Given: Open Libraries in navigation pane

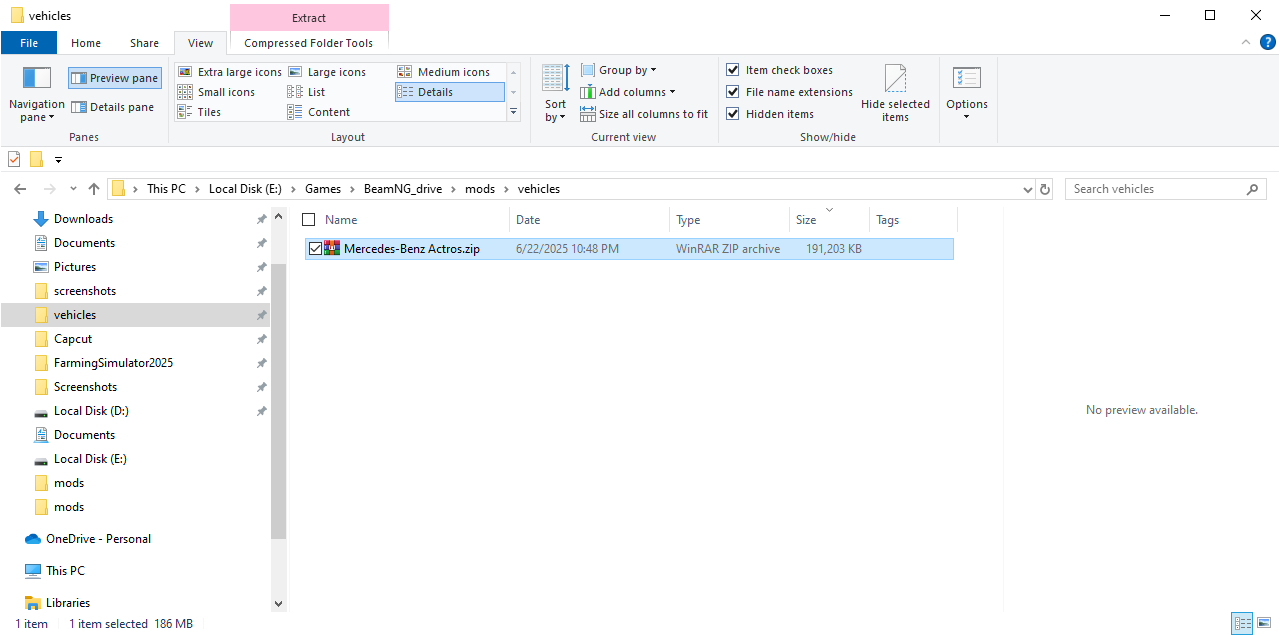Looking at the screenshot, I should pos(68,603).
